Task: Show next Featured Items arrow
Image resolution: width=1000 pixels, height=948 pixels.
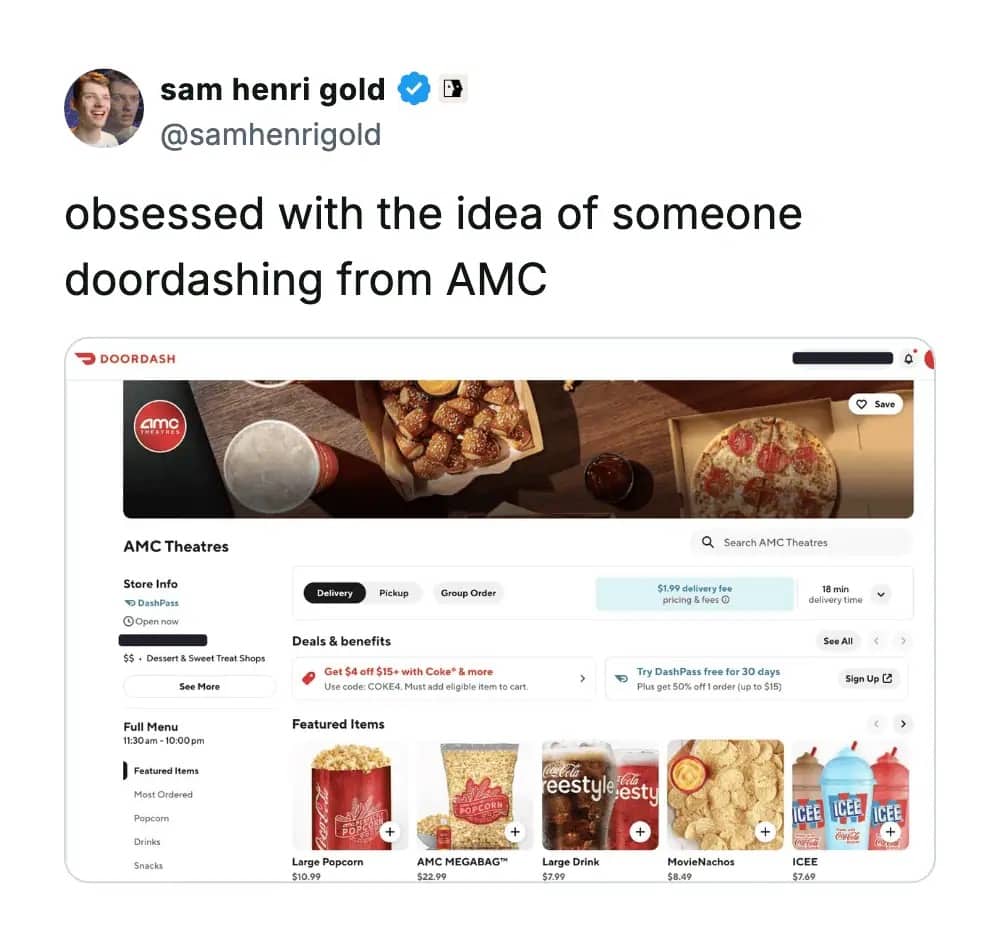Action: 902,724
